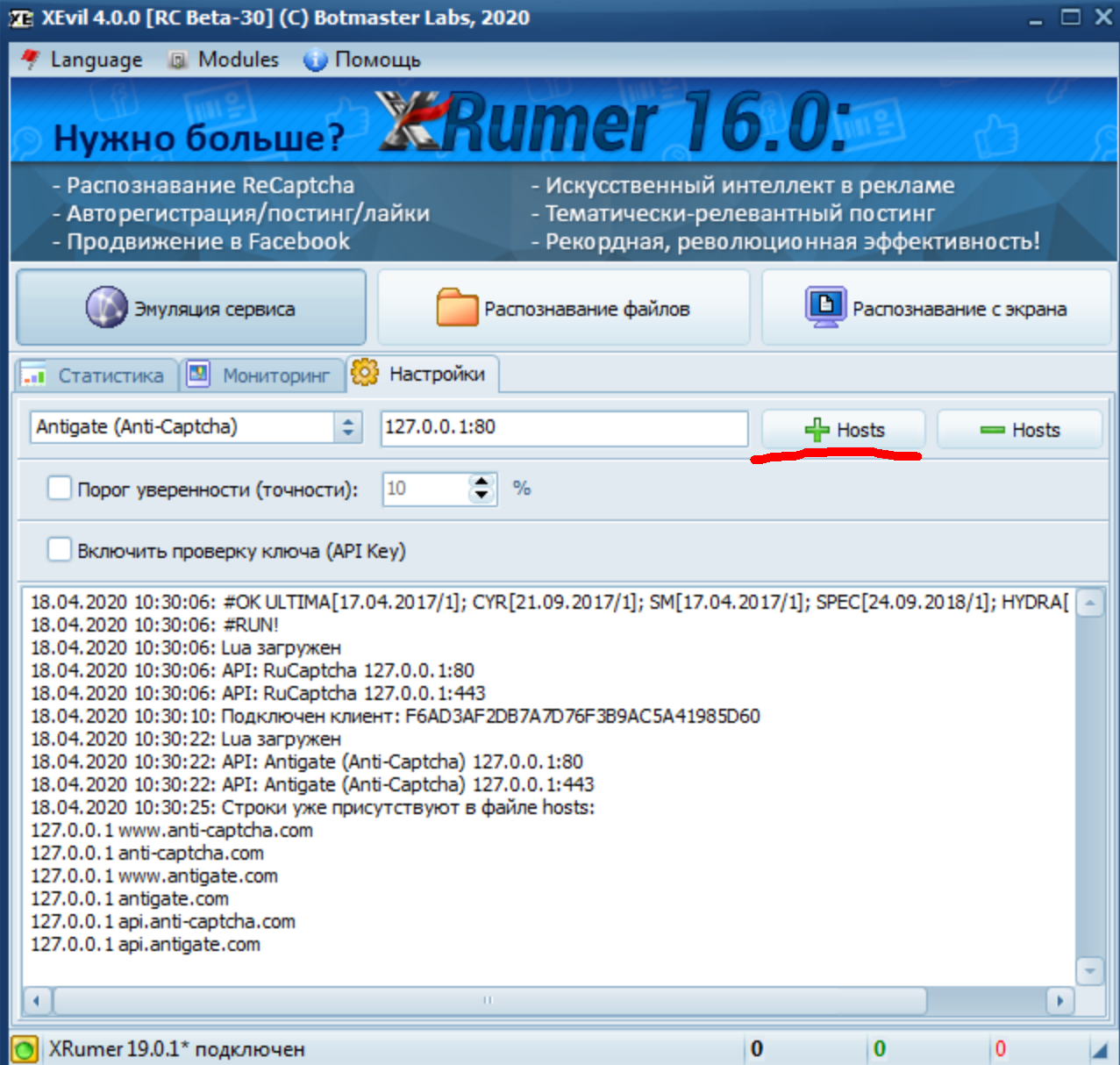Click the log scroll up arrow
Screen dimensions: 1120x1065
pyautogui.click(x=1089, y=603)
